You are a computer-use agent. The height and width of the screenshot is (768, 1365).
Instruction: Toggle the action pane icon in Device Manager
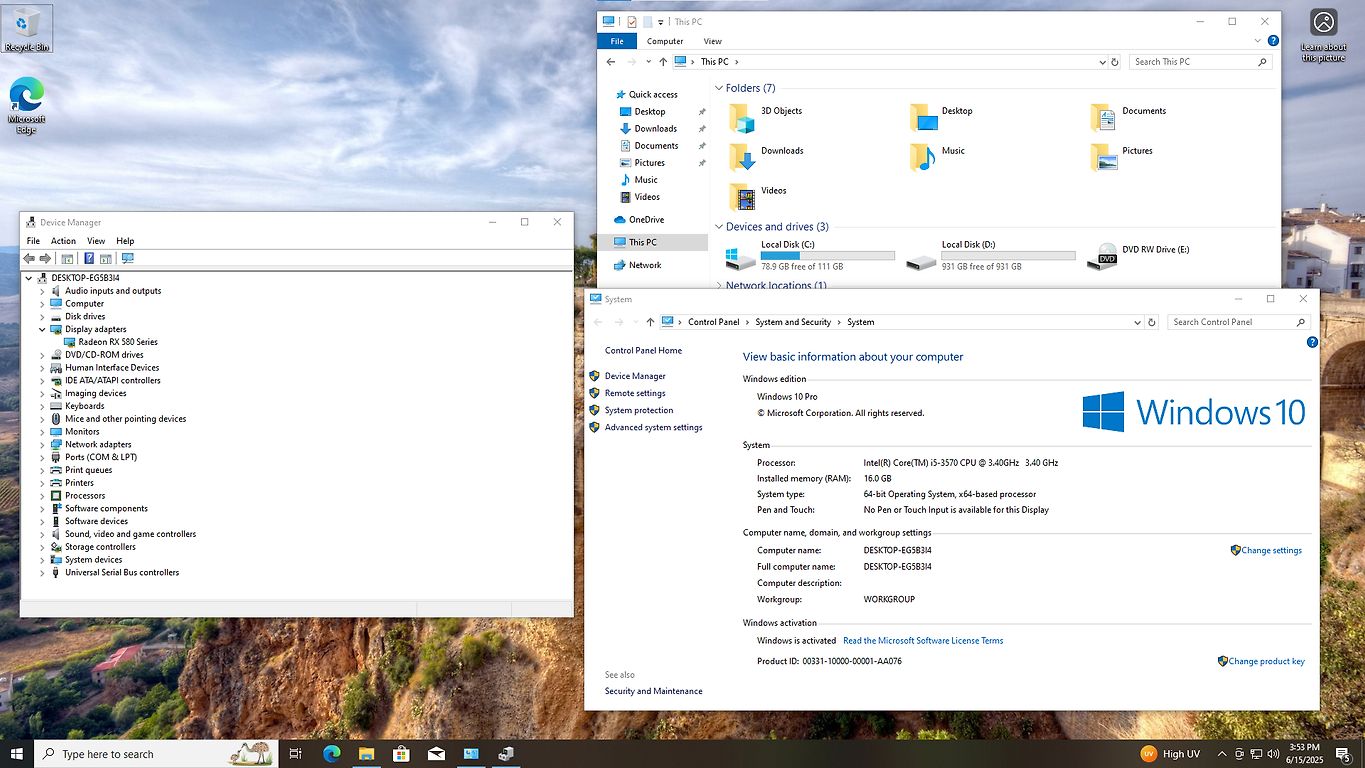[x=105, y=258]
